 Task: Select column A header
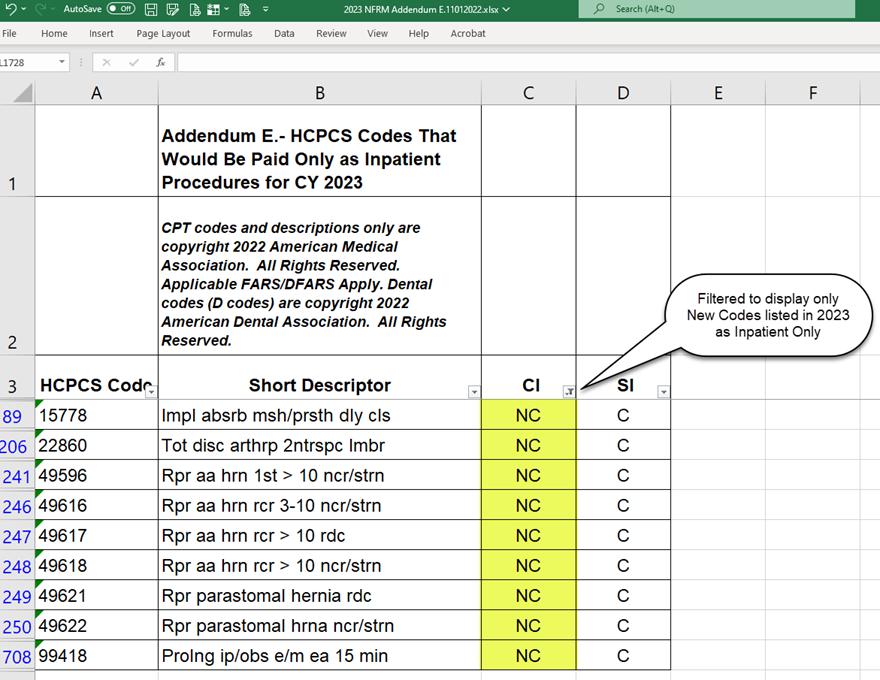[x=97, y=93]
